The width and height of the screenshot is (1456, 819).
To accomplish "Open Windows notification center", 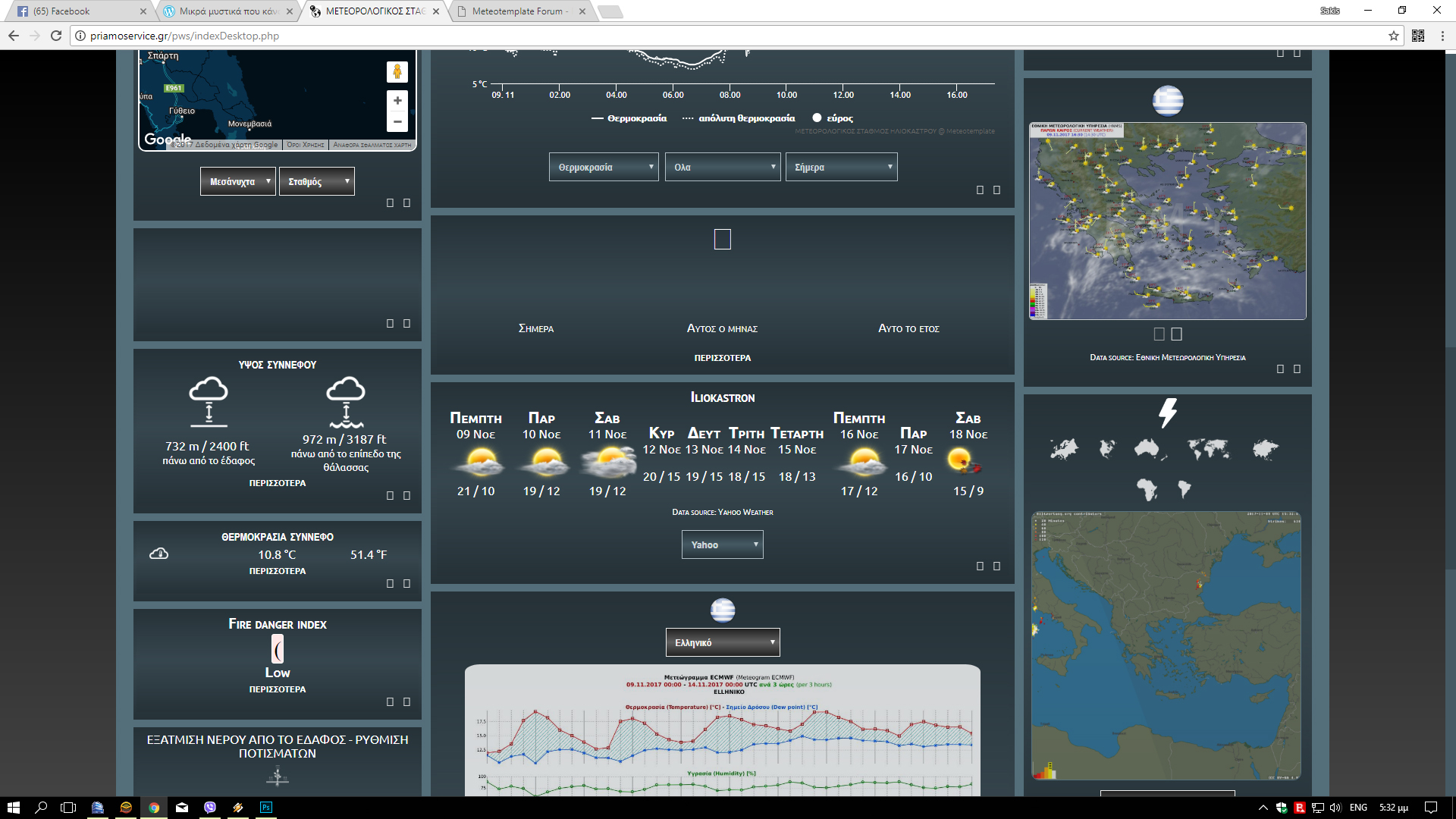I will (1431, 808).
